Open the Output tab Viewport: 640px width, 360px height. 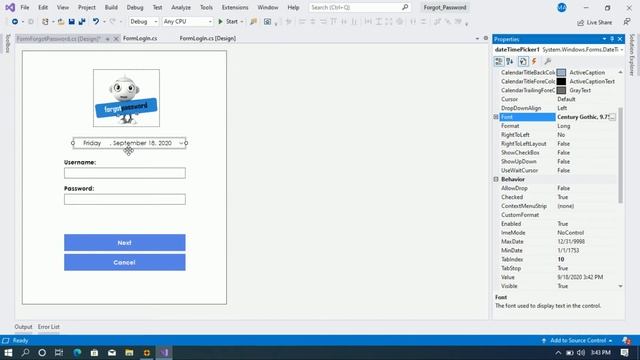pyautogui.click(x=23, y=327)
